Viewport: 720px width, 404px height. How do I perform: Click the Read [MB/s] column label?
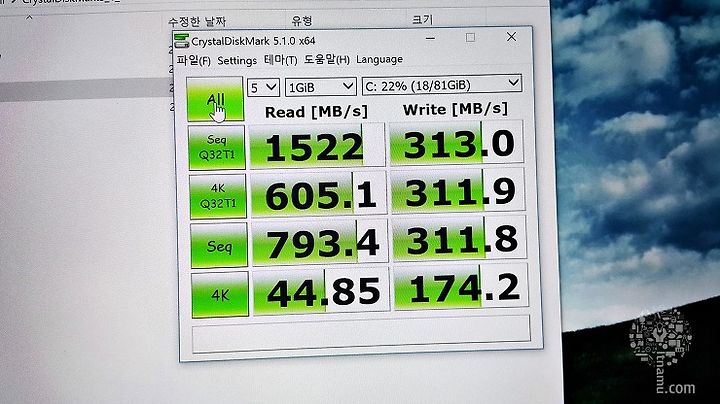pyautogui.click(x=316, y=112)
